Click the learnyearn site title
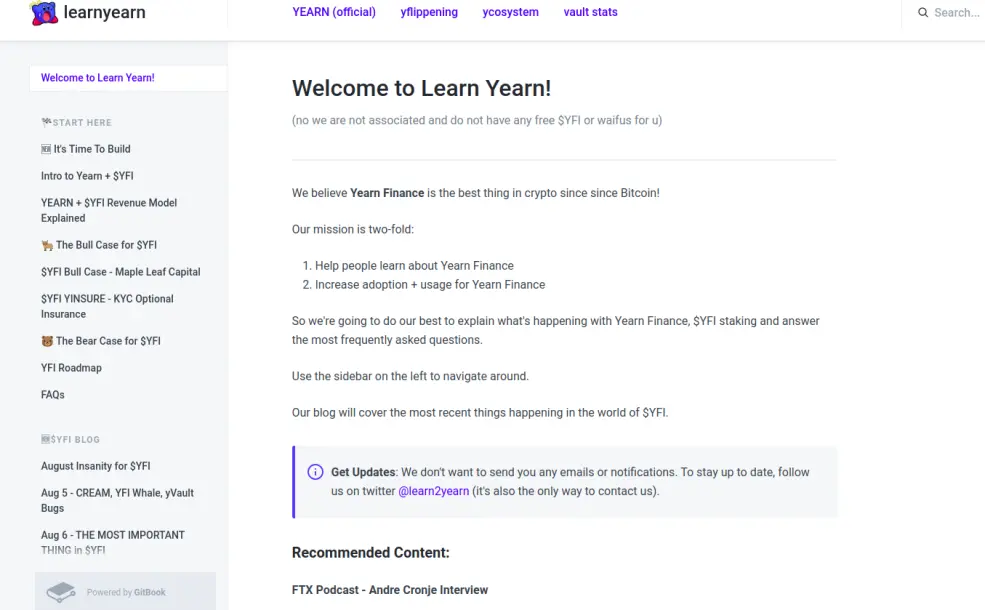 [x=104, y=12]
